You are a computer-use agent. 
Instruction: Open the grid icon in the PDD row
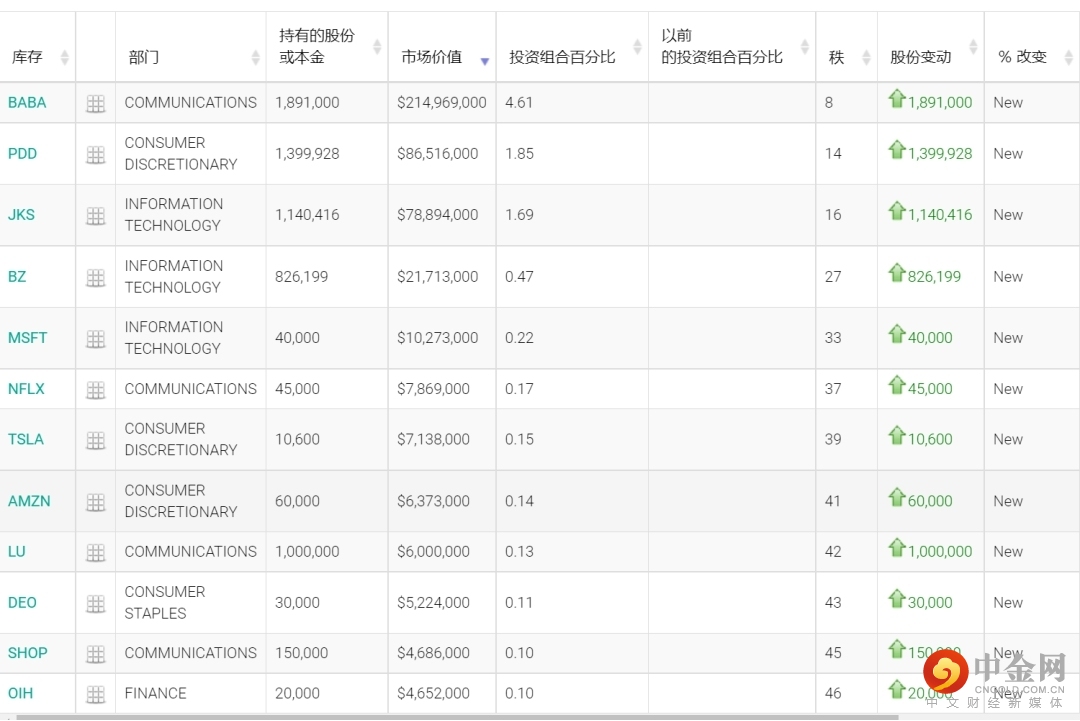tap(96, 155)
